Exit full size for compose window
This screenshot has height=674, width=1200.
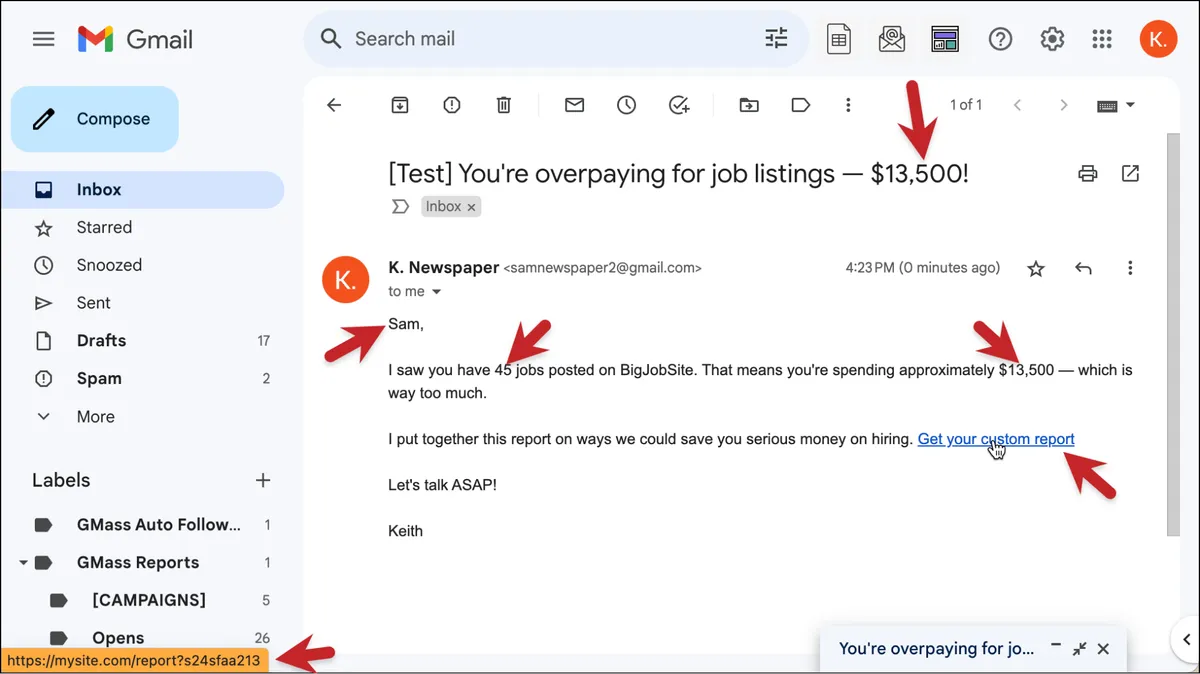(x=1079, y=649)
